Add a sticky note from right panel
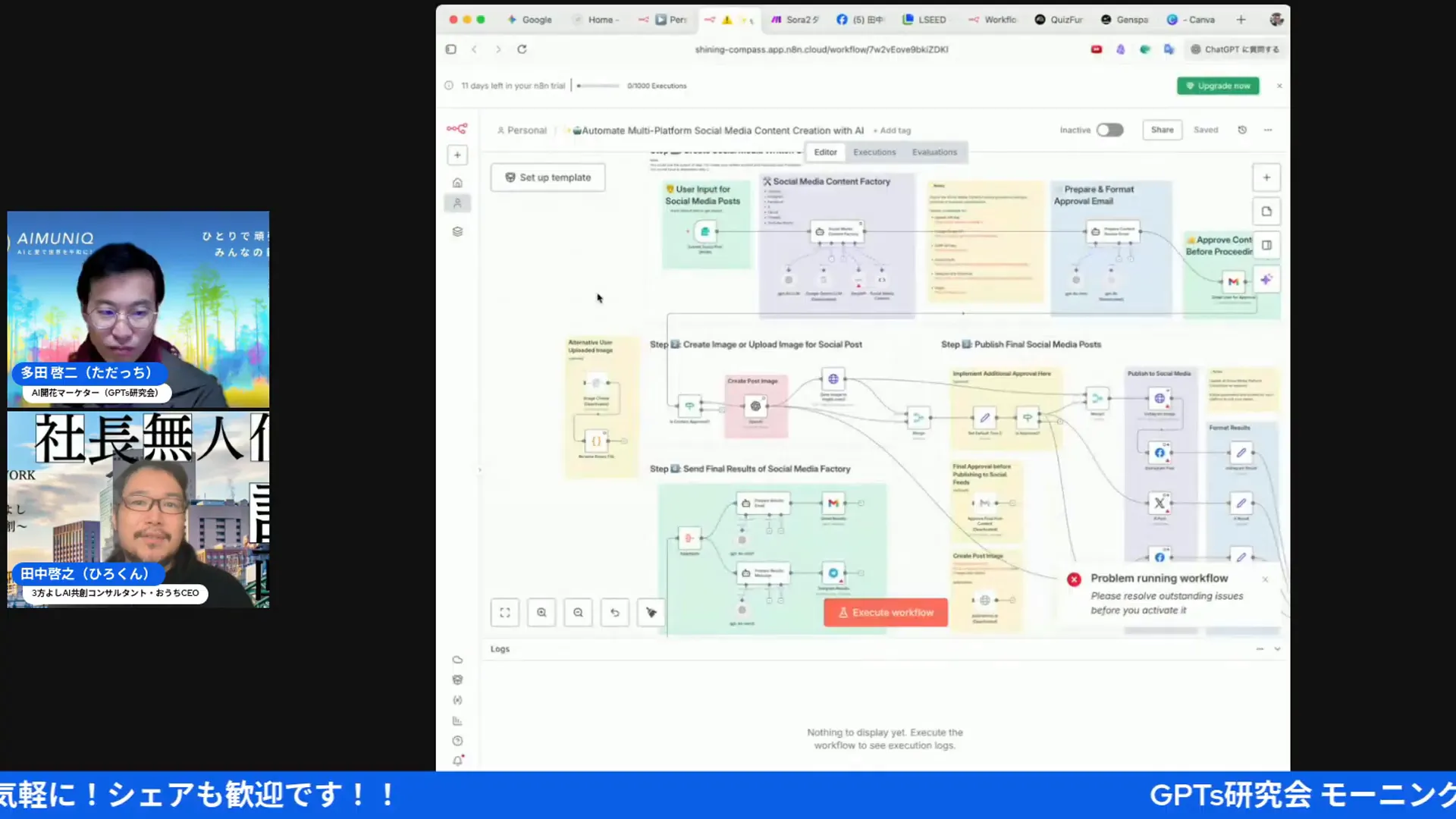Viewport: 1456px width, 819px height. tap(1266, 212)
